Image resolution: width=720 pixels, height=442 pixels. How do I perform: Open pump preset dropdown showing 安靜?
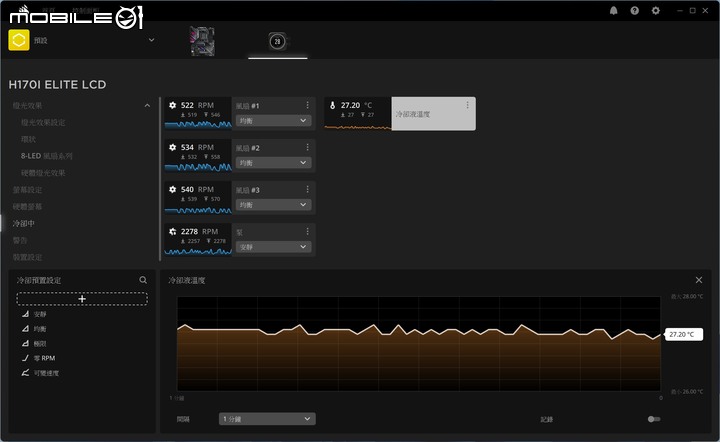[x=274, y=247]
